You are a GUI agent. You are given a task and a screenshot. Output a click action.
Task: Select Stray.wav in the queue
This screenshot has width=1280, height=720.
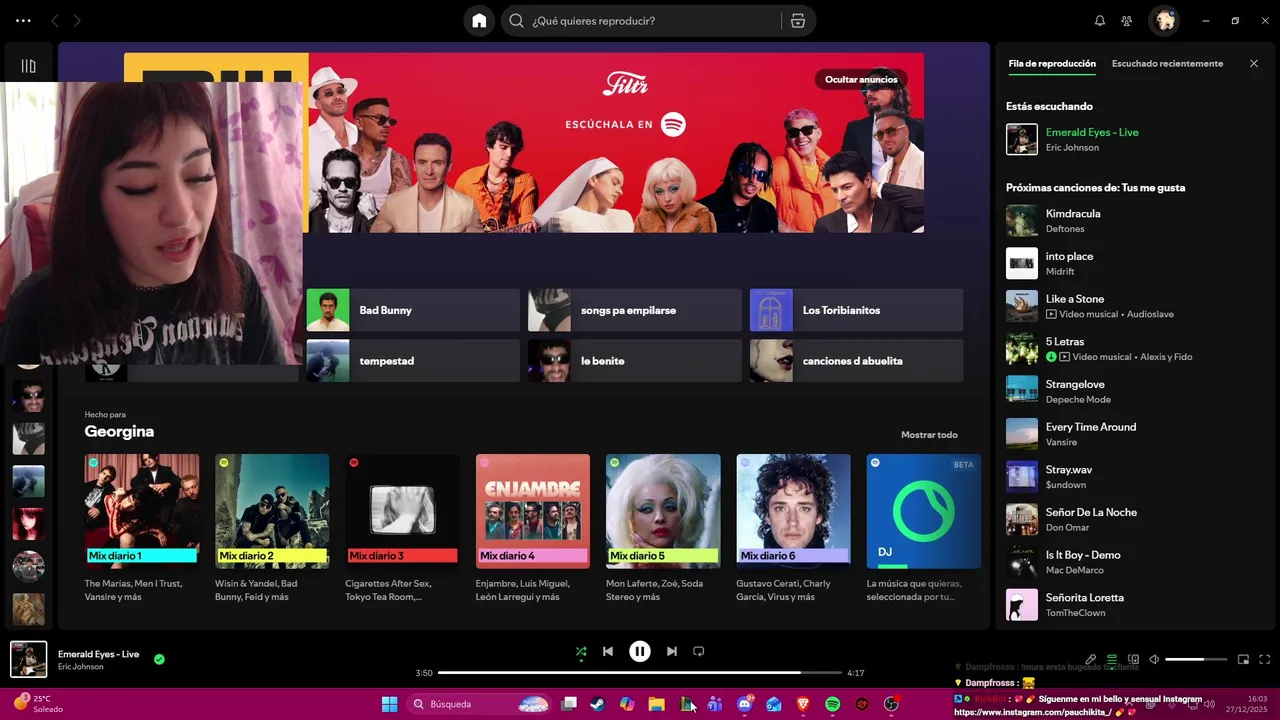(x=1134, y=477)
